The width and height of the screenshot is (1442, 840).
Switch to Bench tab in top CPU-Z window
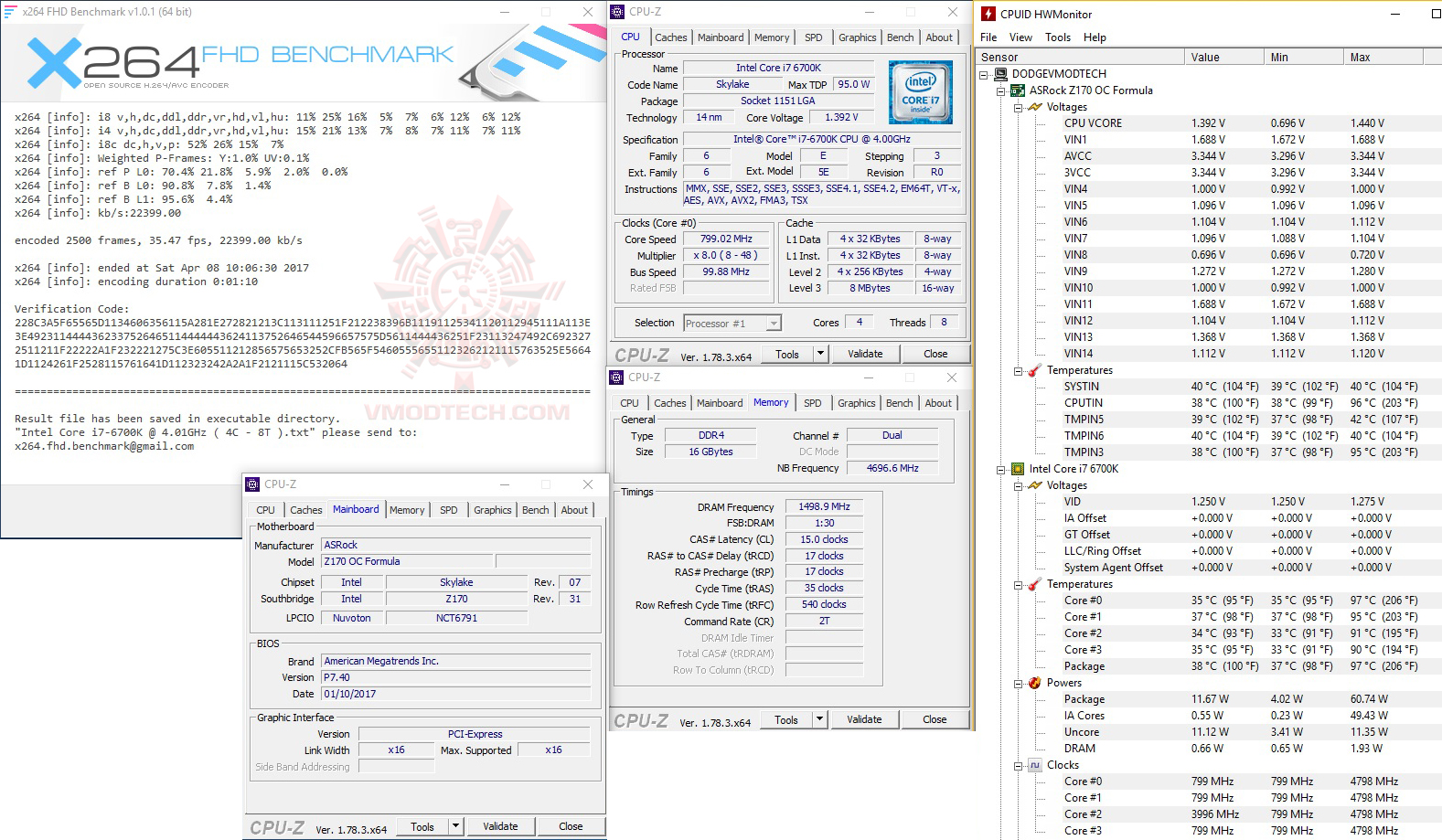tap(900, 37)
